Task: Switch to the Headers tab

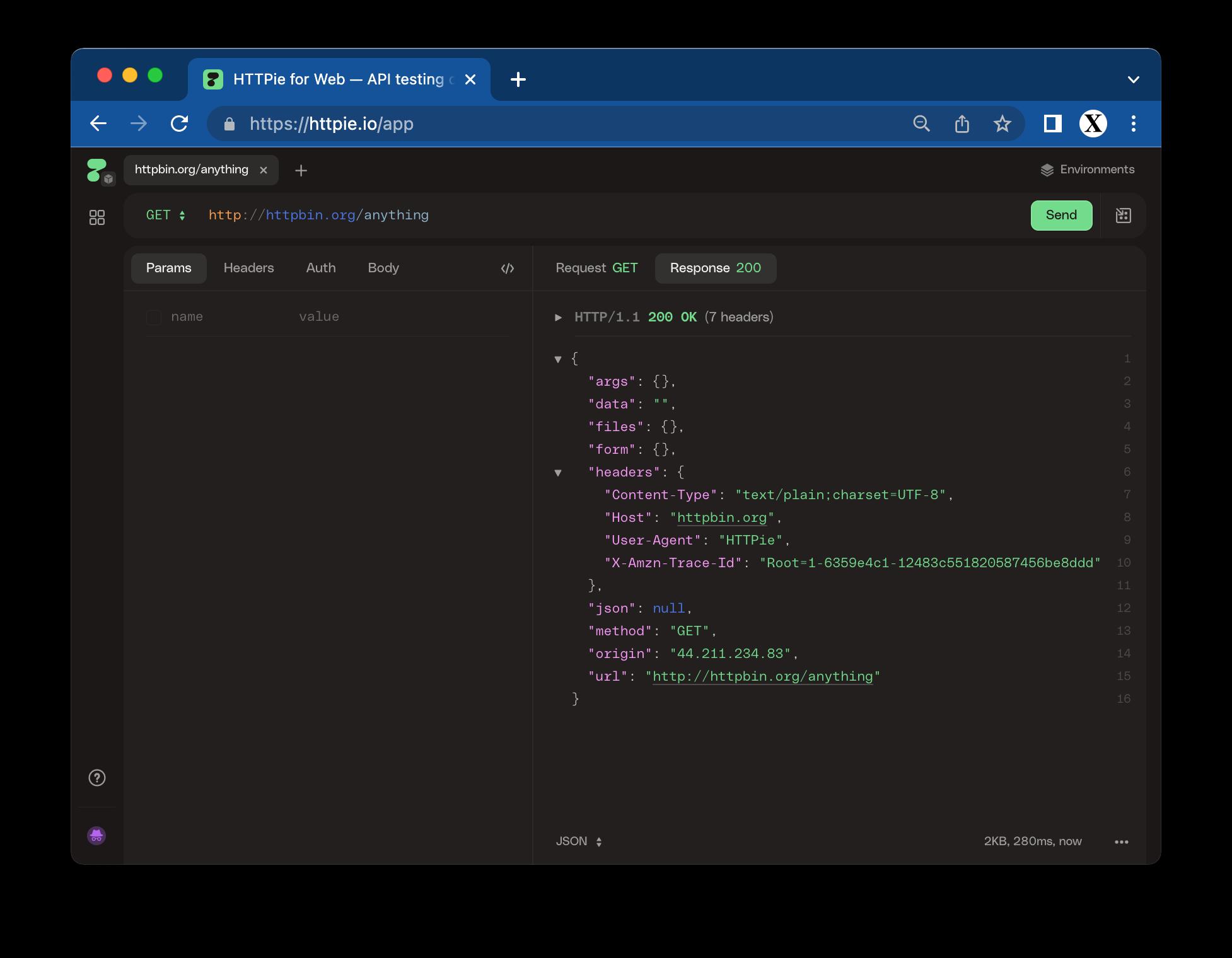Action: click(x=248, y=268)
